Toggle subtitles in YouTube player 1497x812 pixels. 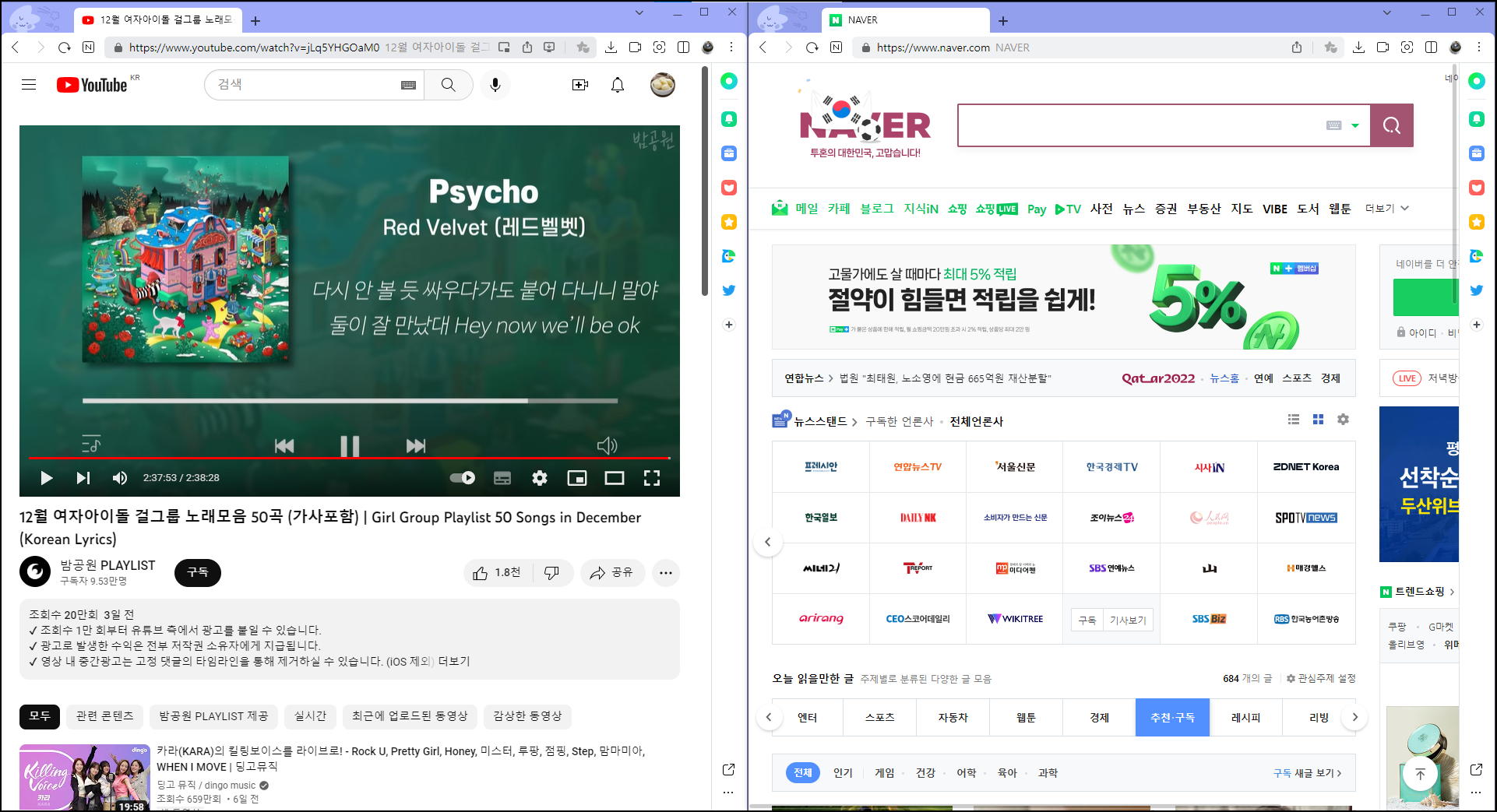click(502, 478)
